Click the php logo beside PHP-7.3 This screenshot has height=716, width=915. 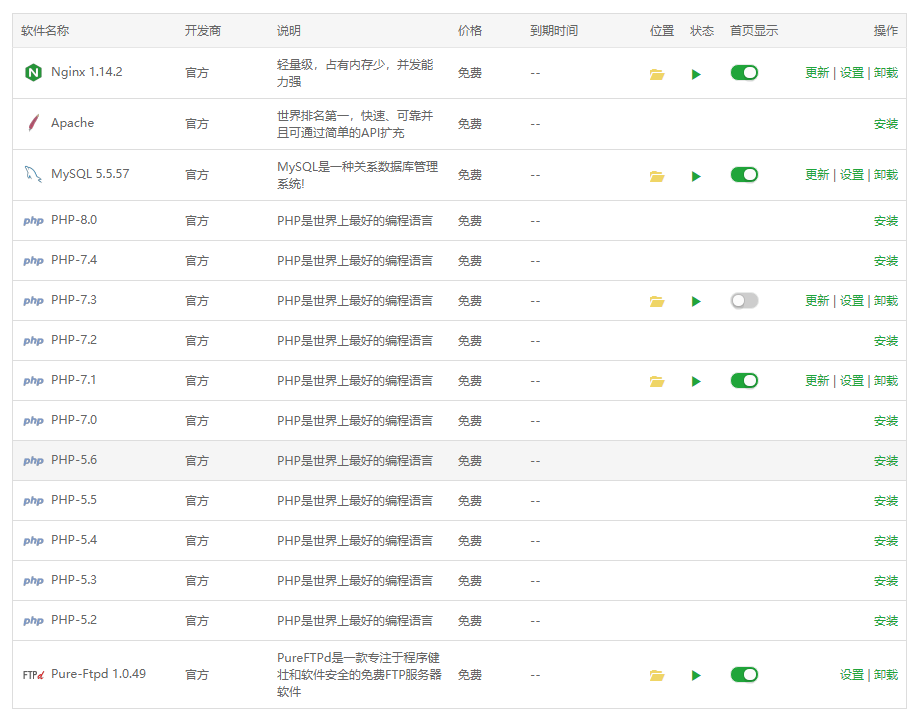pyautogui.click(x=33, y=301)
